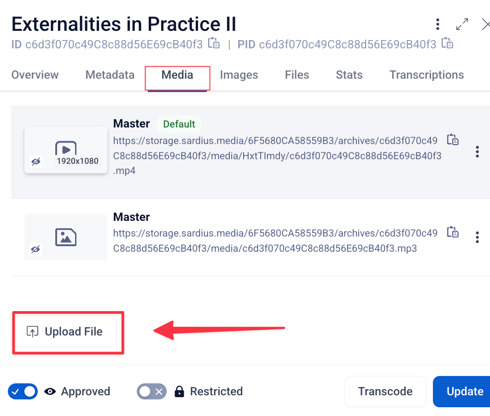Image resolution: width=490 pixels, height=416 pixels.
Task: Open the mp4 storage URL link
Action: [277, 156]
